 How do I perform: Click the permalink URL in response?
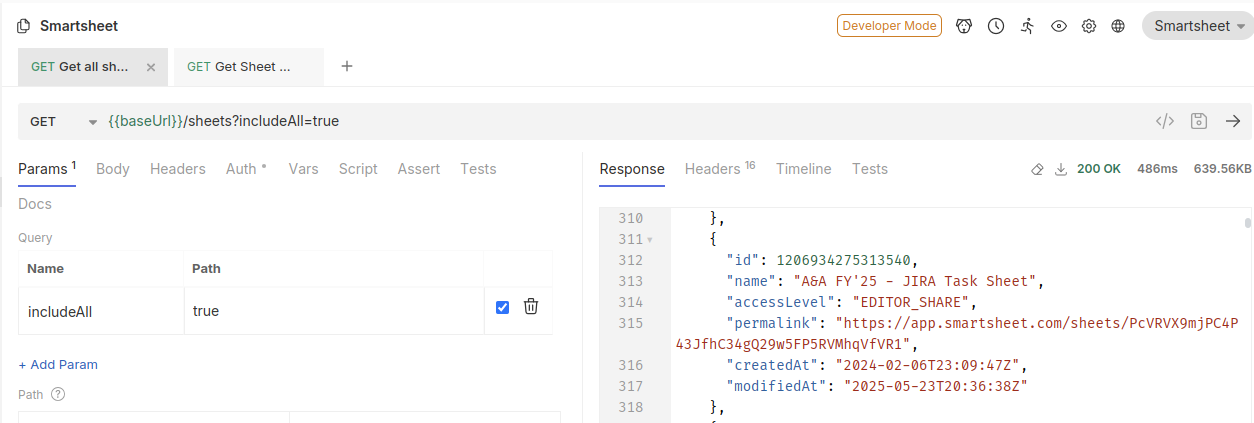(957, 333)
